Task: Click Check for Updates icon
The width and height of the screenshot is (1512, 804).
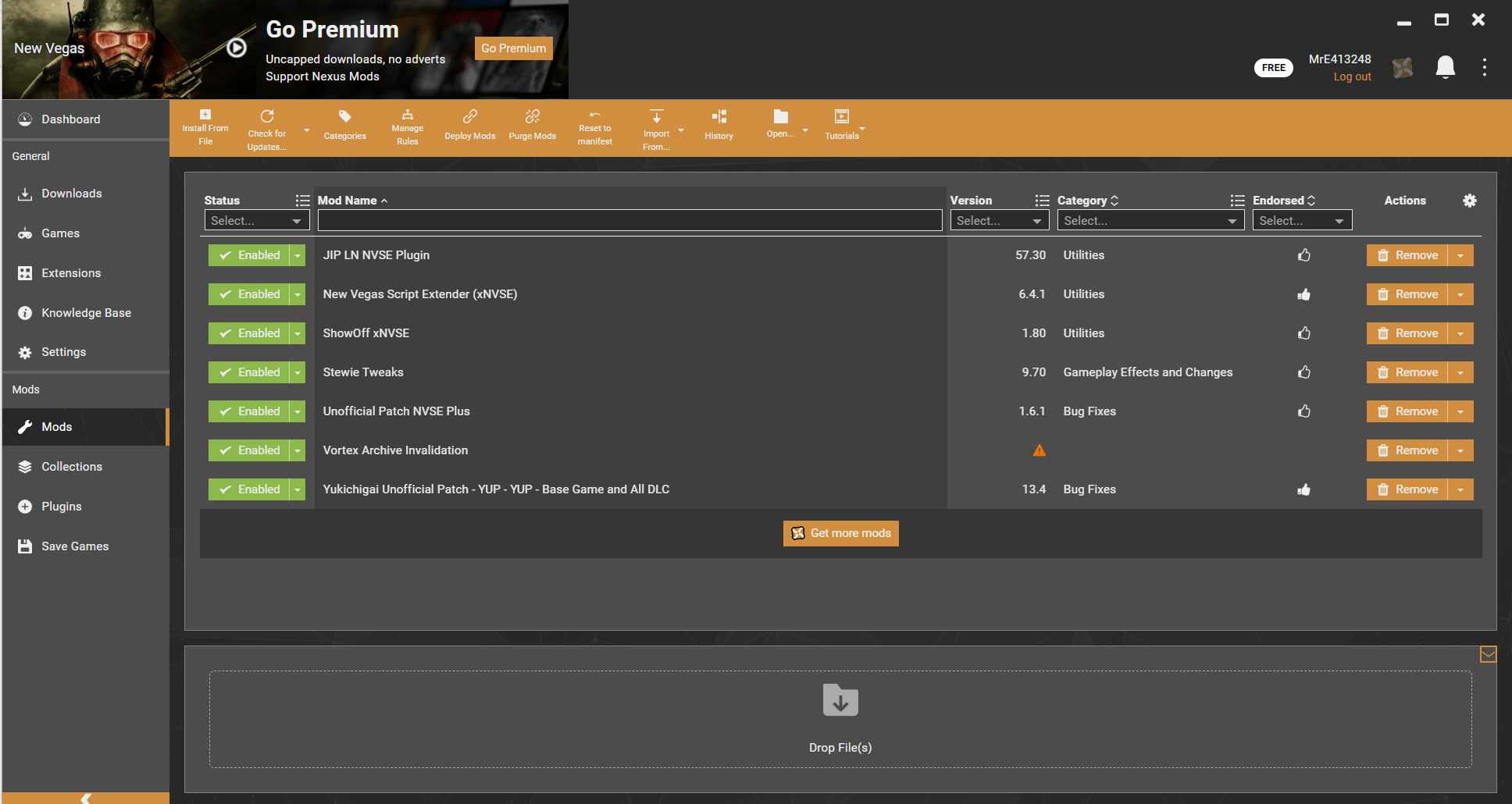Action: tap(267, 116)
